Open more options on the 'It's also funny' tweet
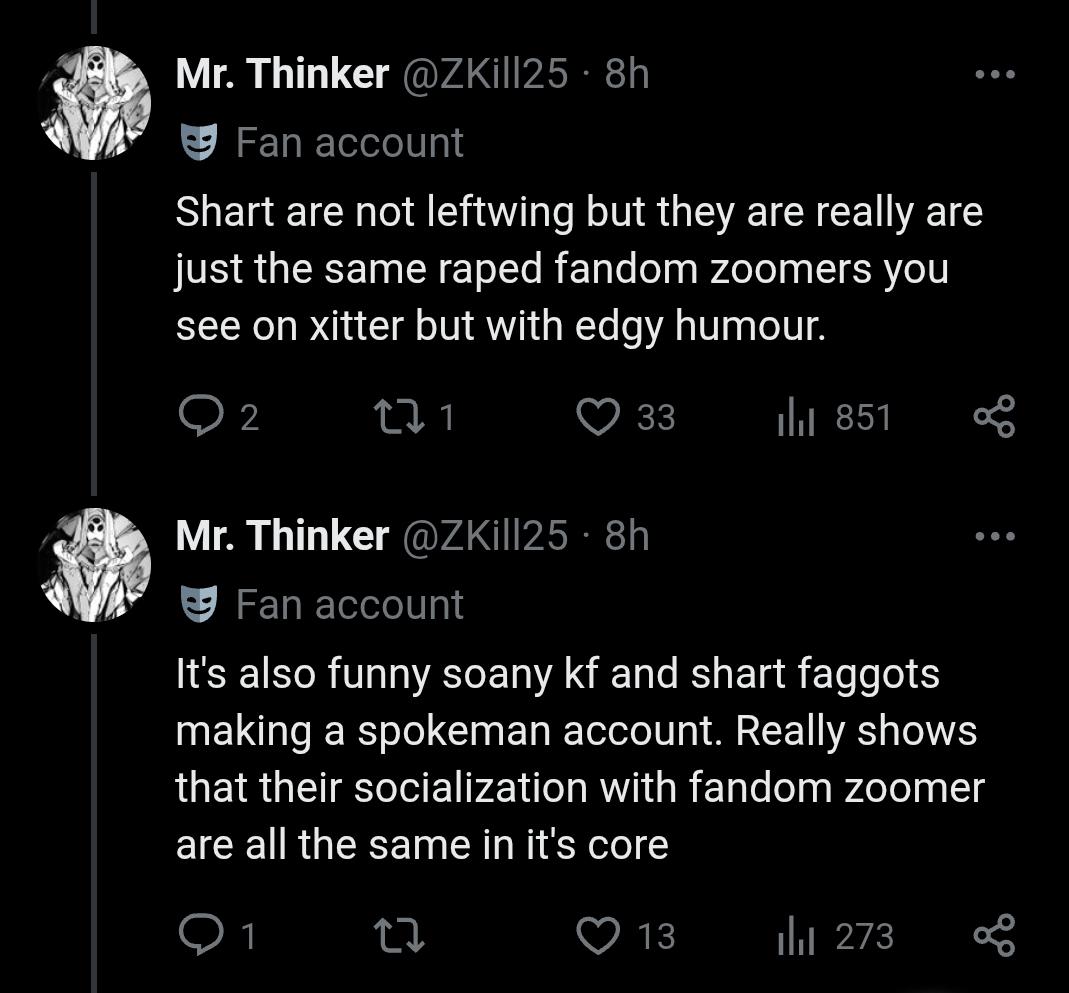 pyautogui.click(x=995, y=537)
